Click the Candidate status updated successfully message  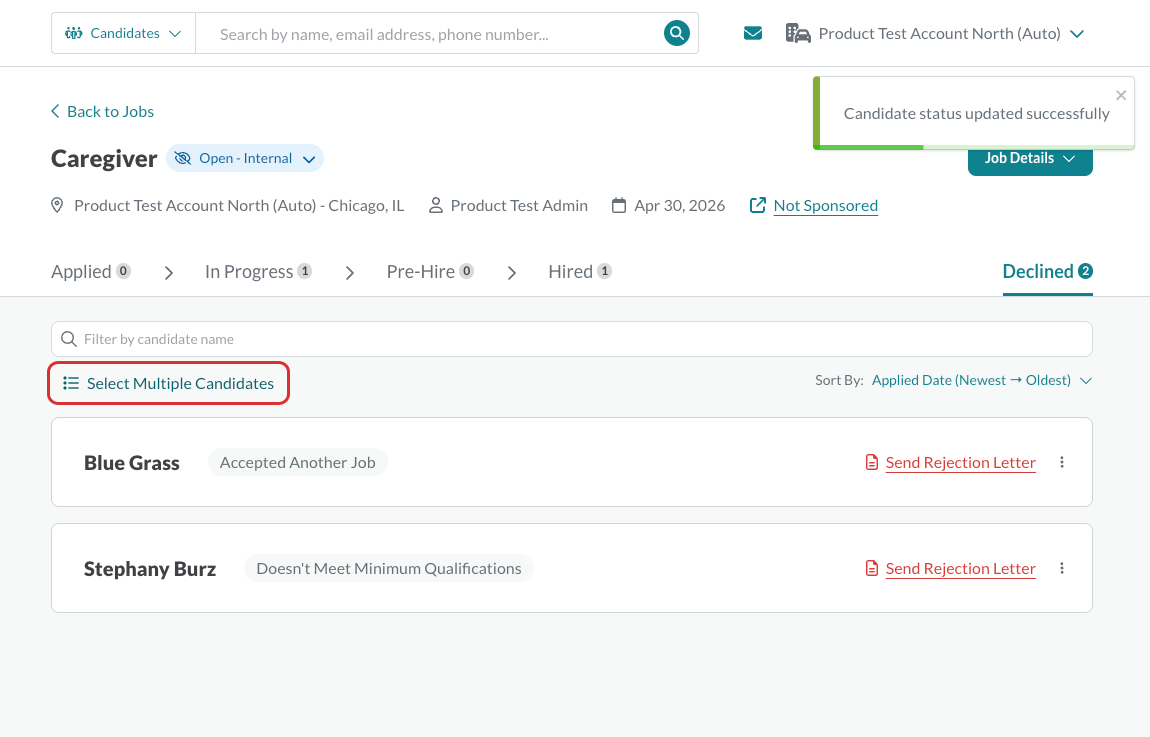point(976,114)
